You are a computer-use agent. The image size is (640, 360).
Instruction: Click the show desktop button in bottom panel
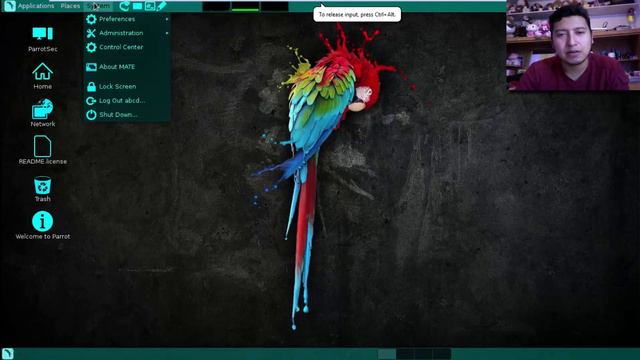pyautogui.click(x=8, y=353)
